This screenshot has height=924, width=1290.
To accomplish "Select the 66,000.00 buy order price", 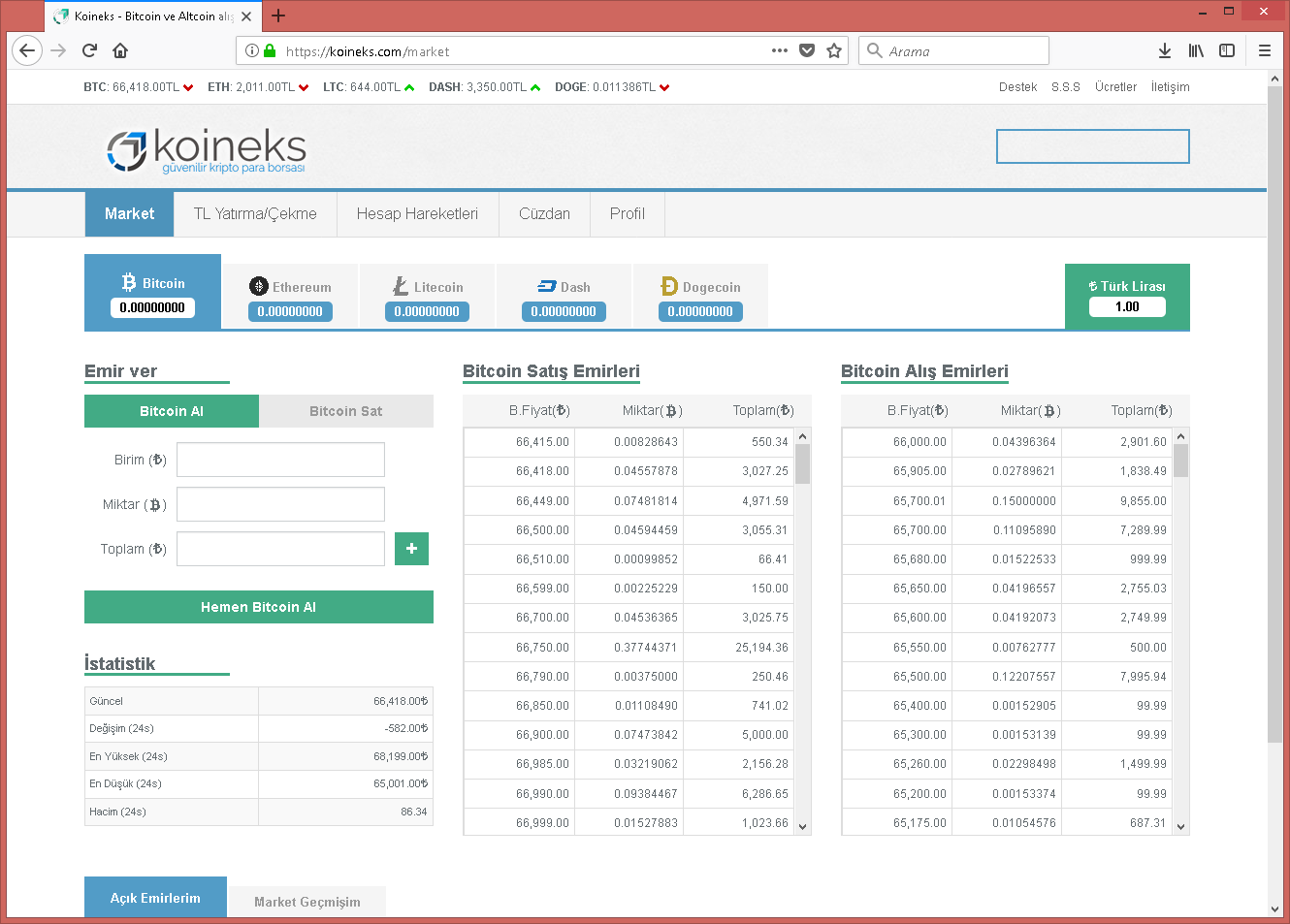I will [x=919, y=442].
